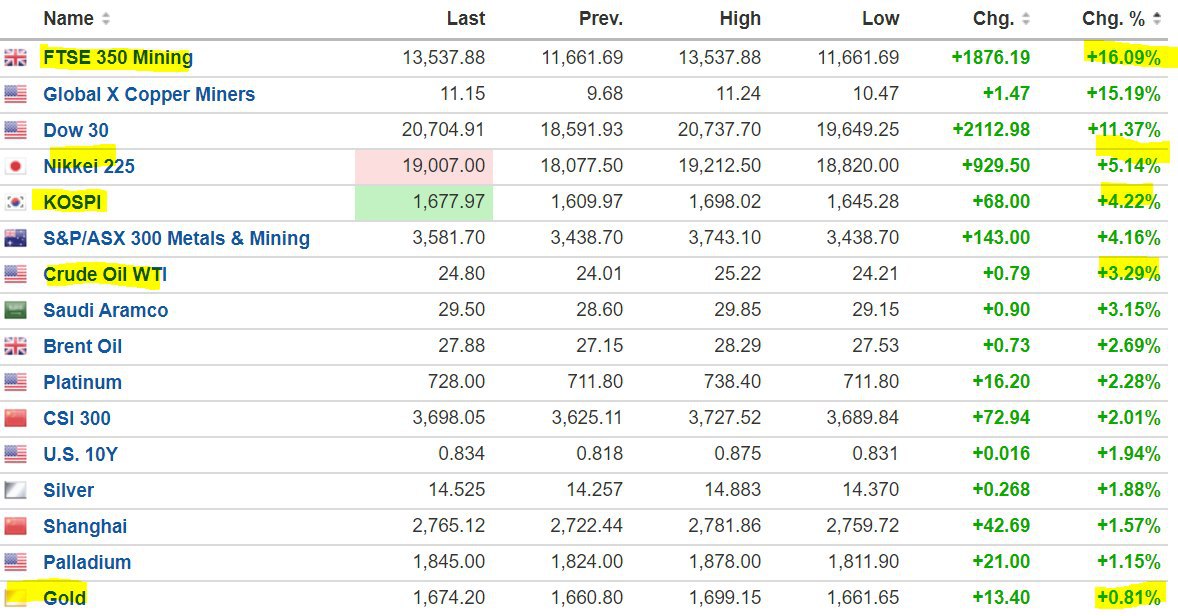Click the Saudi Arabia flag beside Saudi Aramco
This screenshot has height=616, width=1178.
coord(15,310)
